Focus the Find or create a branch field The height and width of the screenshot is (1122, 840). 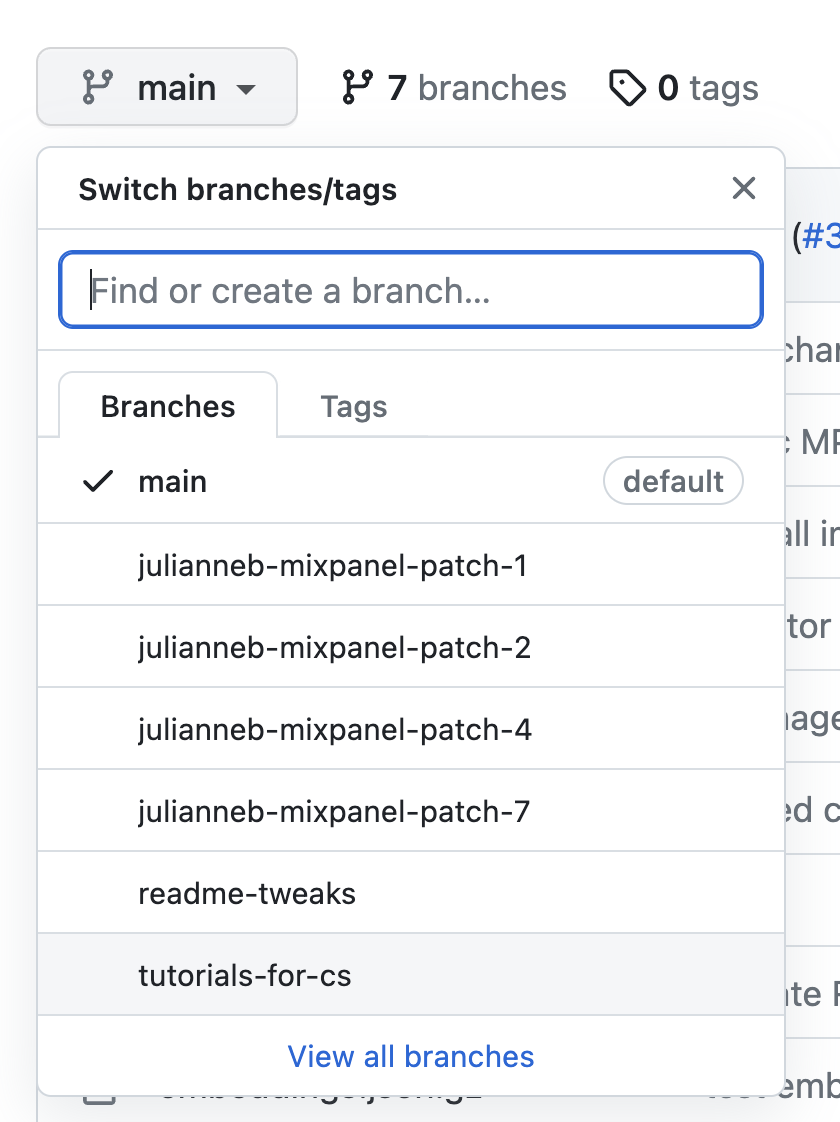point(411,290)
